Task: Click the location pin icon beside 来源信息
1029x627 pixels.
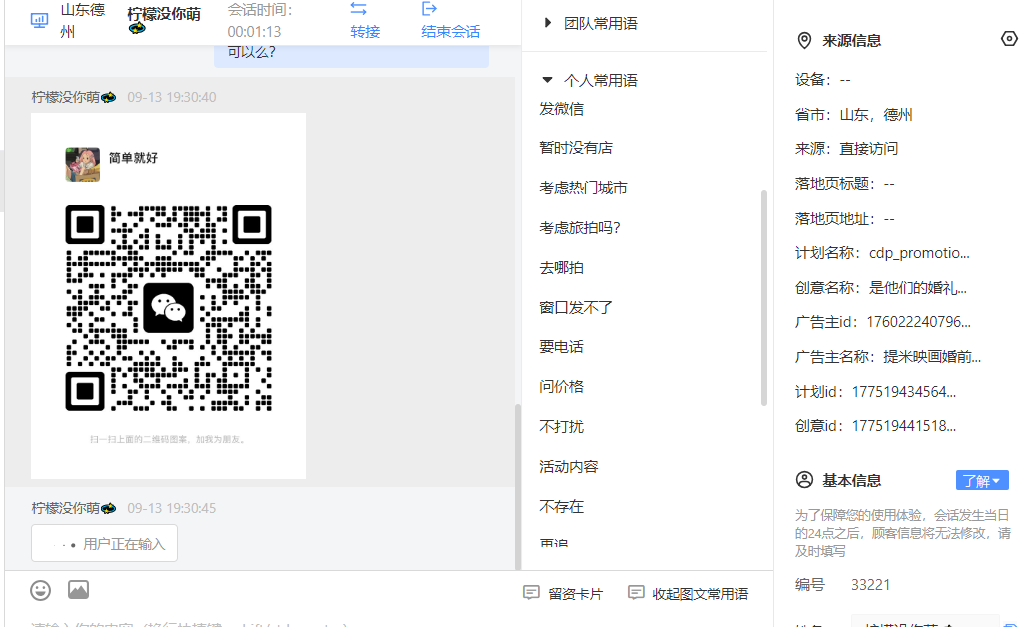Action: coord(804,41)
